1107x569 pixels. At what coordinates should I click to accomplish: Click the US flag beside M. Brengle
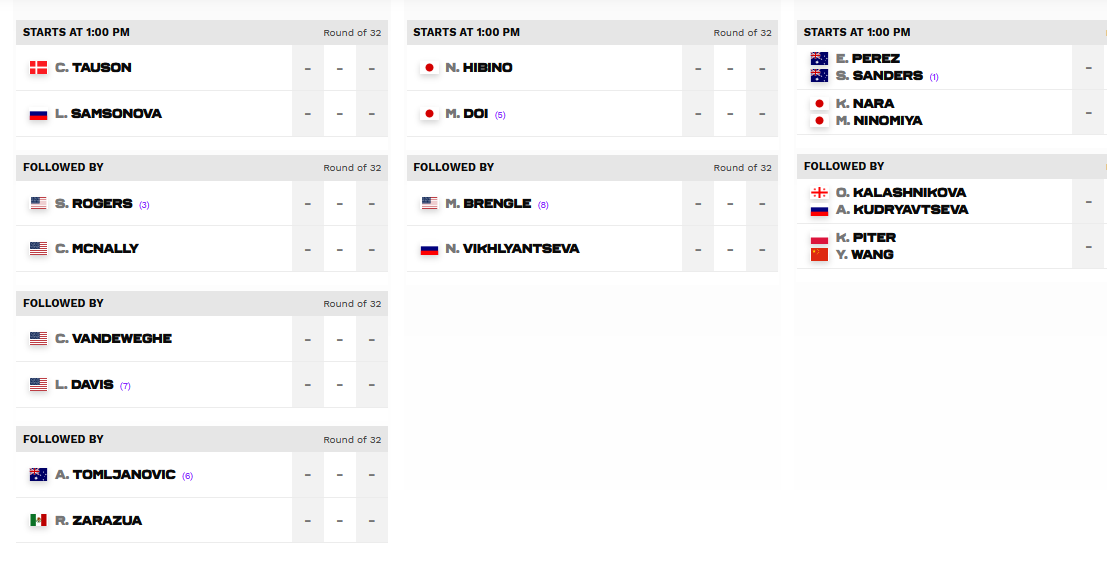429,203
